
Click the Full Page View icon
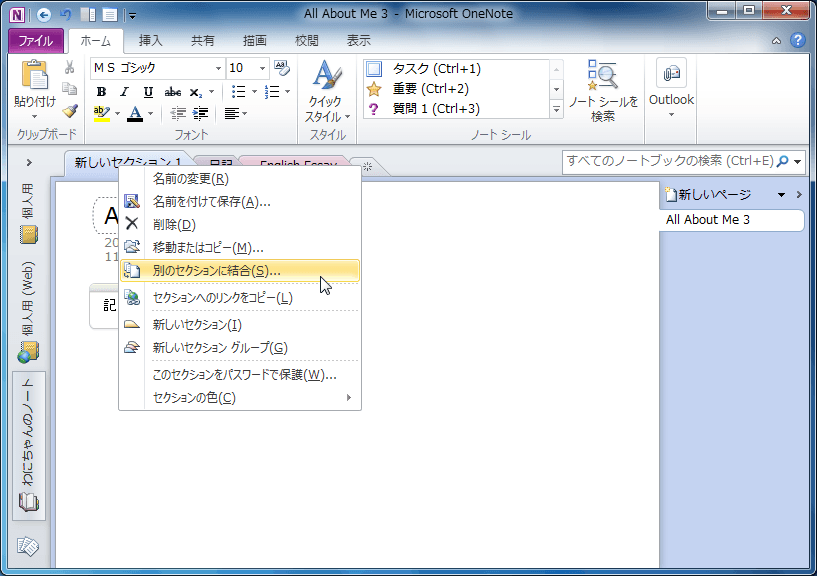tap(109, 15)
